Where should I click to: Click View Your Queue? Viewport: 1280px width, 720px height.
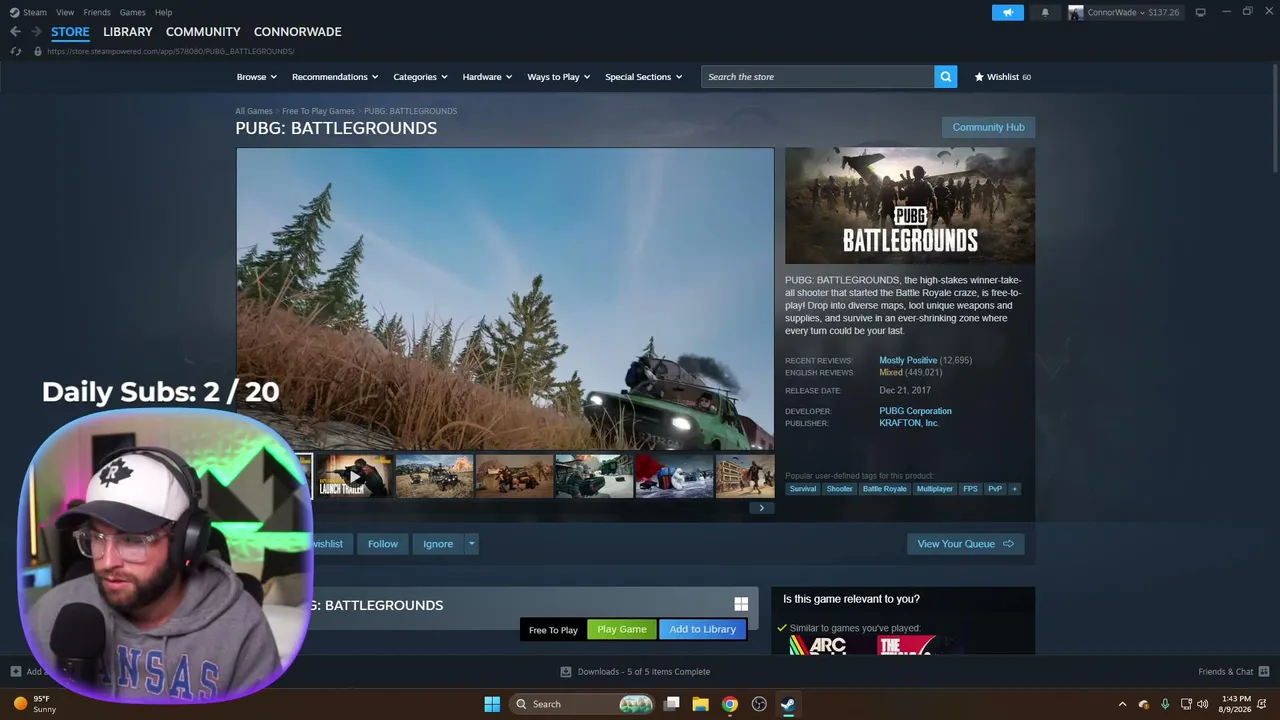pos(966,544)
